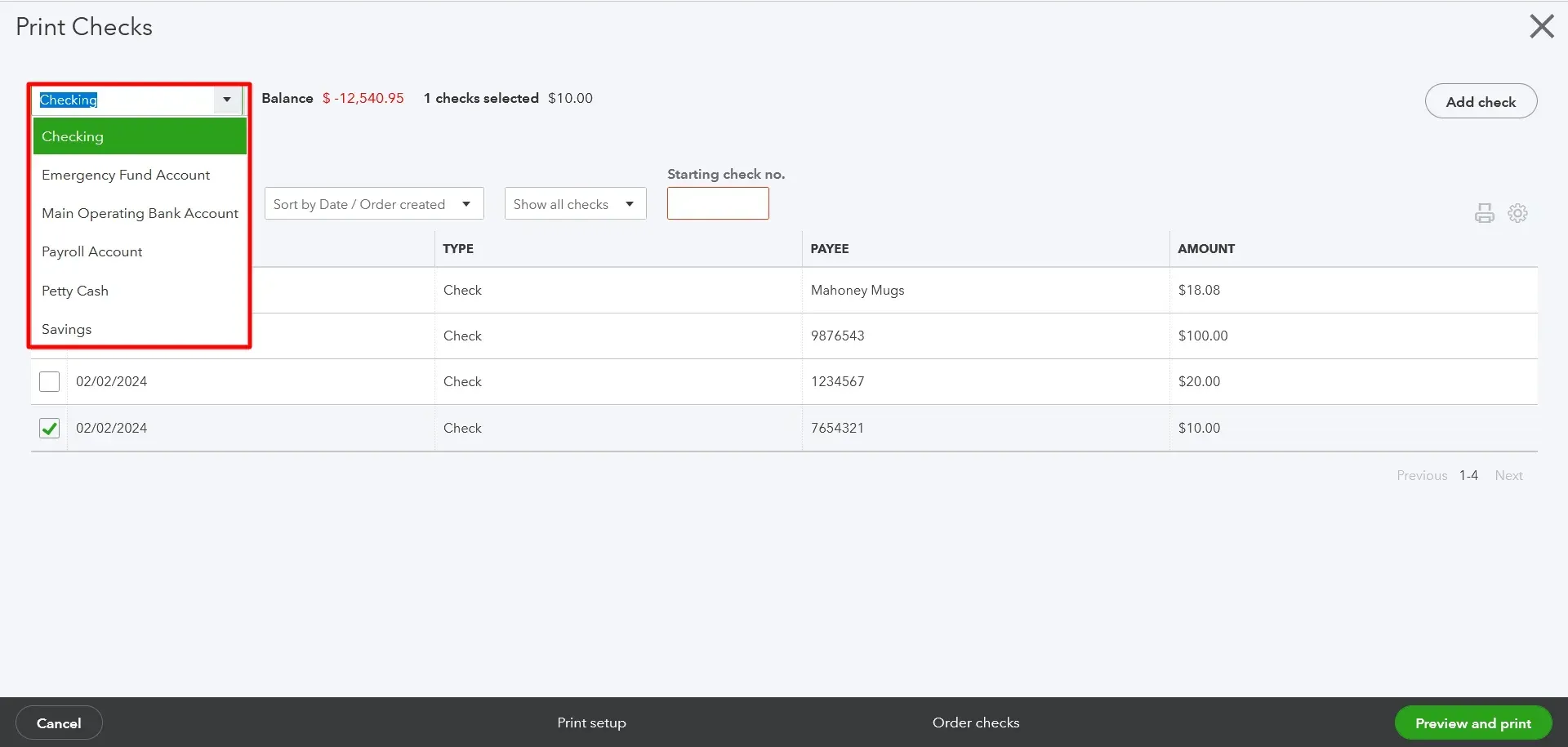Close the Print Checks window

(x=1541, y=26)
